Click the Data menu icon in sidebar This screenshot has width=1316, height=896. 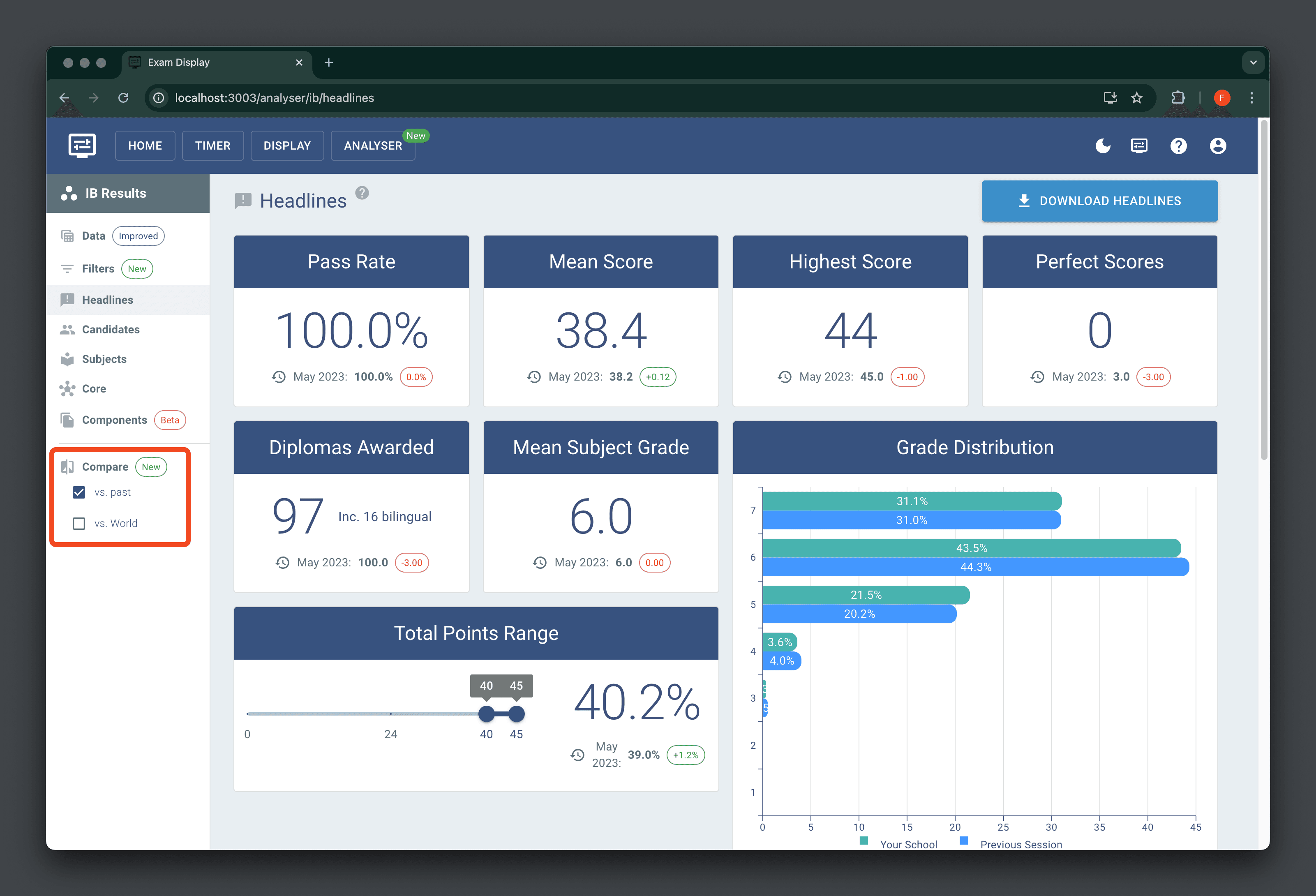tap(68, 235)
